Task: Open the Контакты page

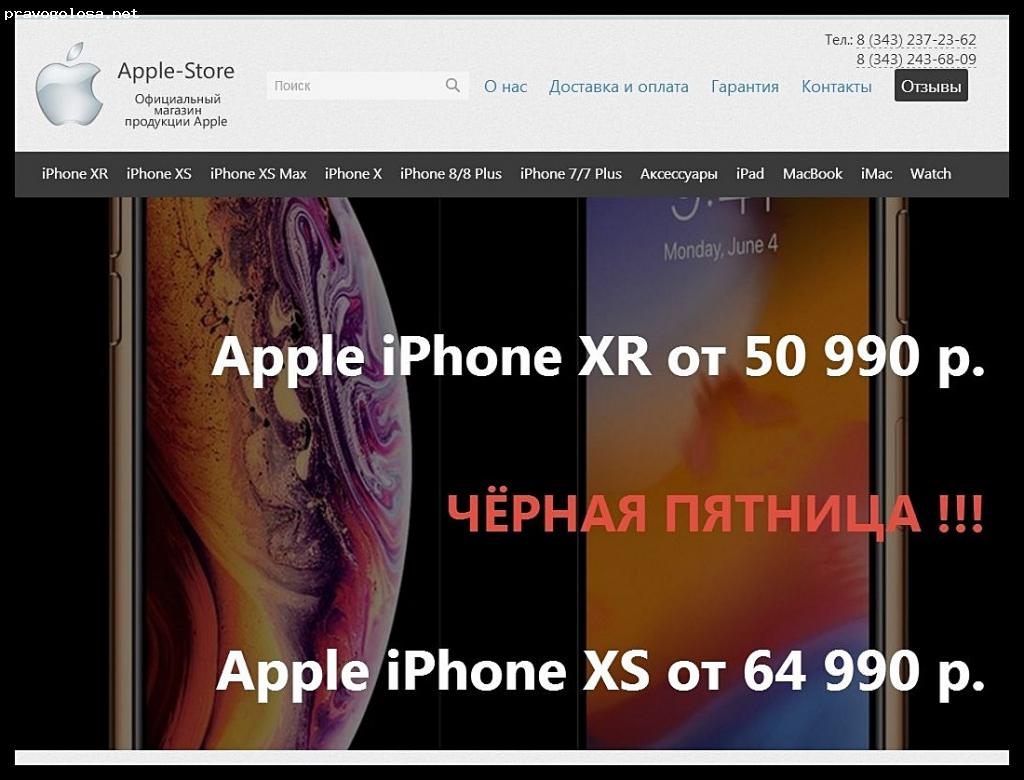Action: (x=836, y=87)
